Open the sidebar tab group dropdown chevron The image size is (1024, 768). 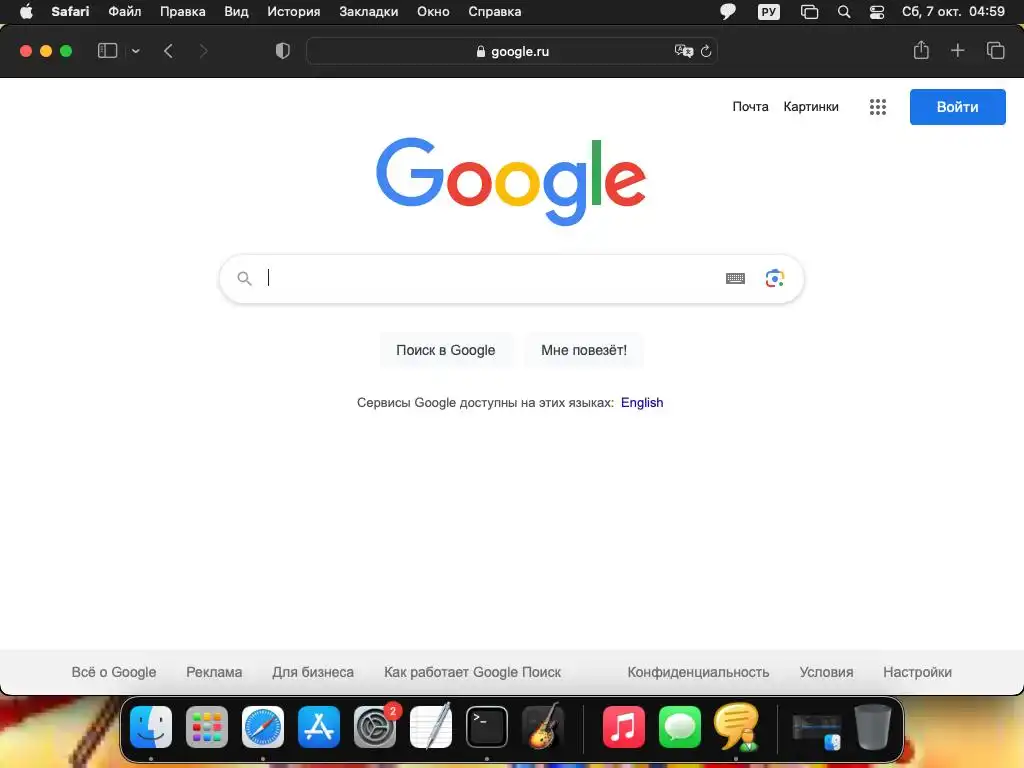135,51
